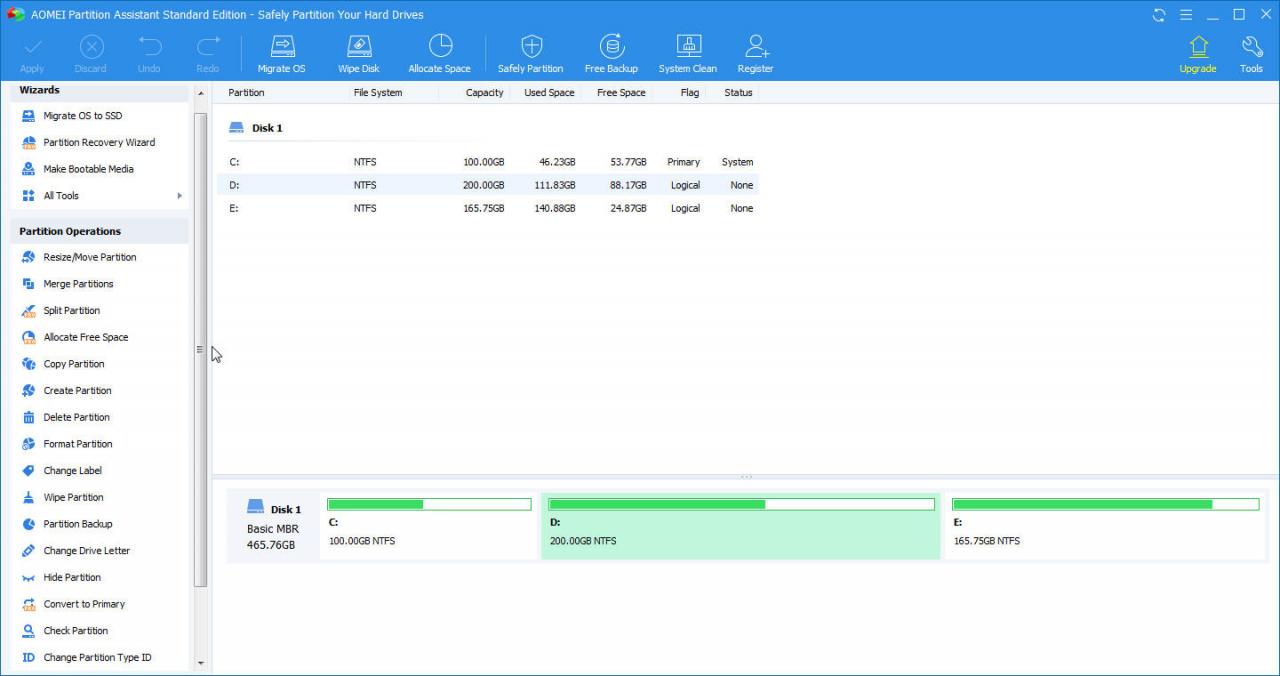Refresh disk list via title bar icon
The width and height of the screenshot is (1280, 676).
coord(1157,14)
